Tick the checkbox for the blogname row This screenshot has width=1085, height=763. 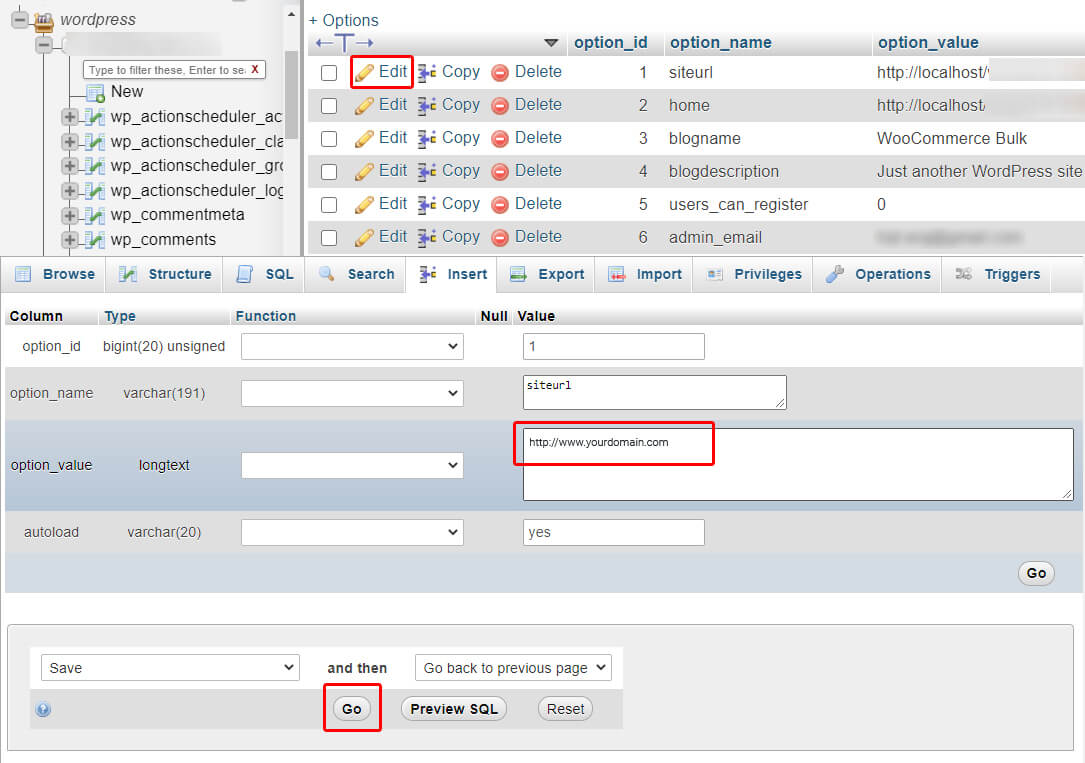coord(329,139)
